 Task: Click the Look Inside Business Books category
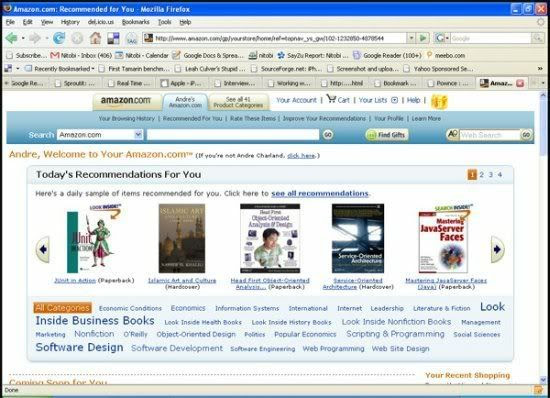(95, 321)
